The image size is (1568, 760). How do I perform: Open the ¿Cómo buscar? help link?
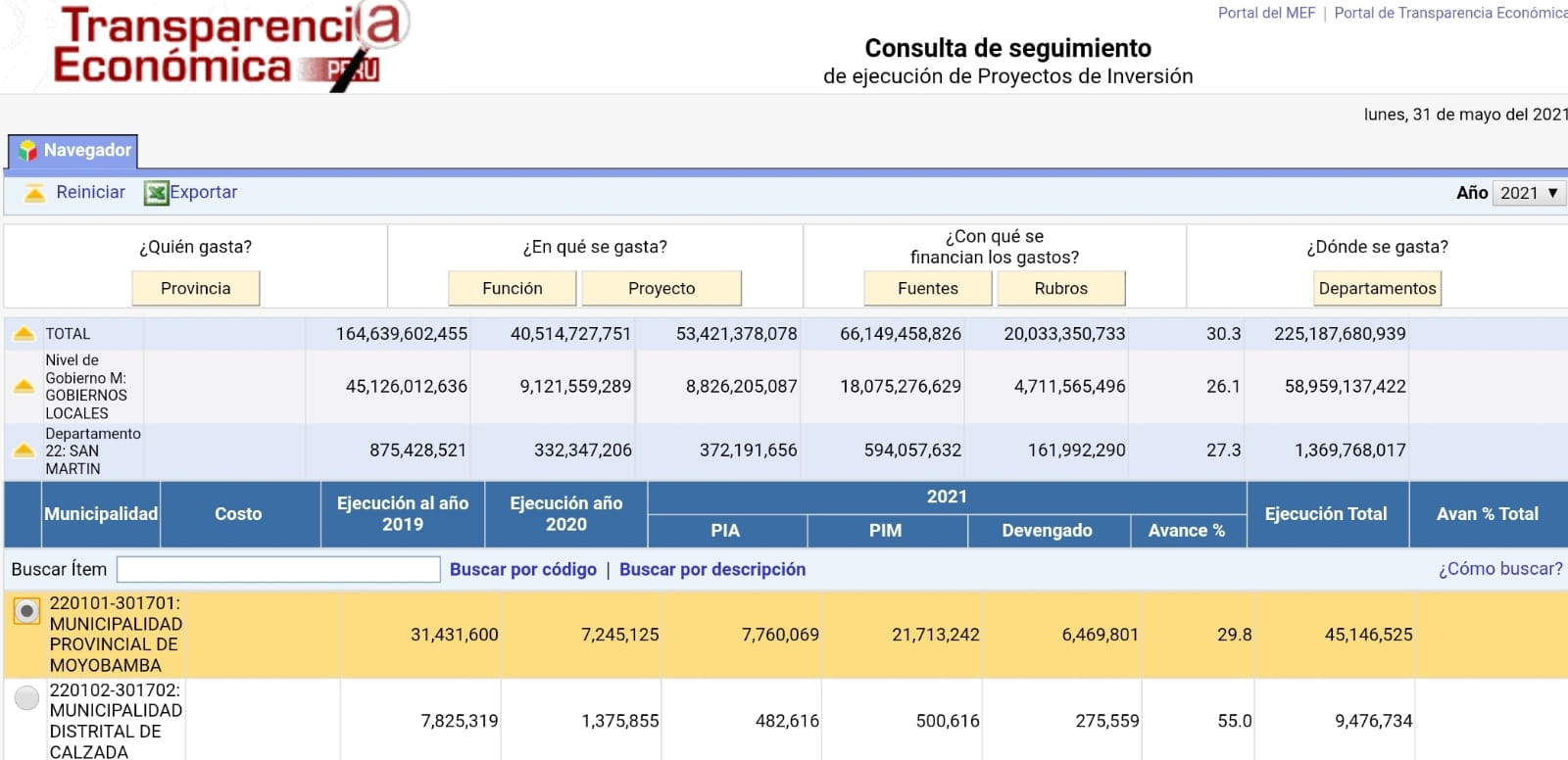(x=1499, y=569)
